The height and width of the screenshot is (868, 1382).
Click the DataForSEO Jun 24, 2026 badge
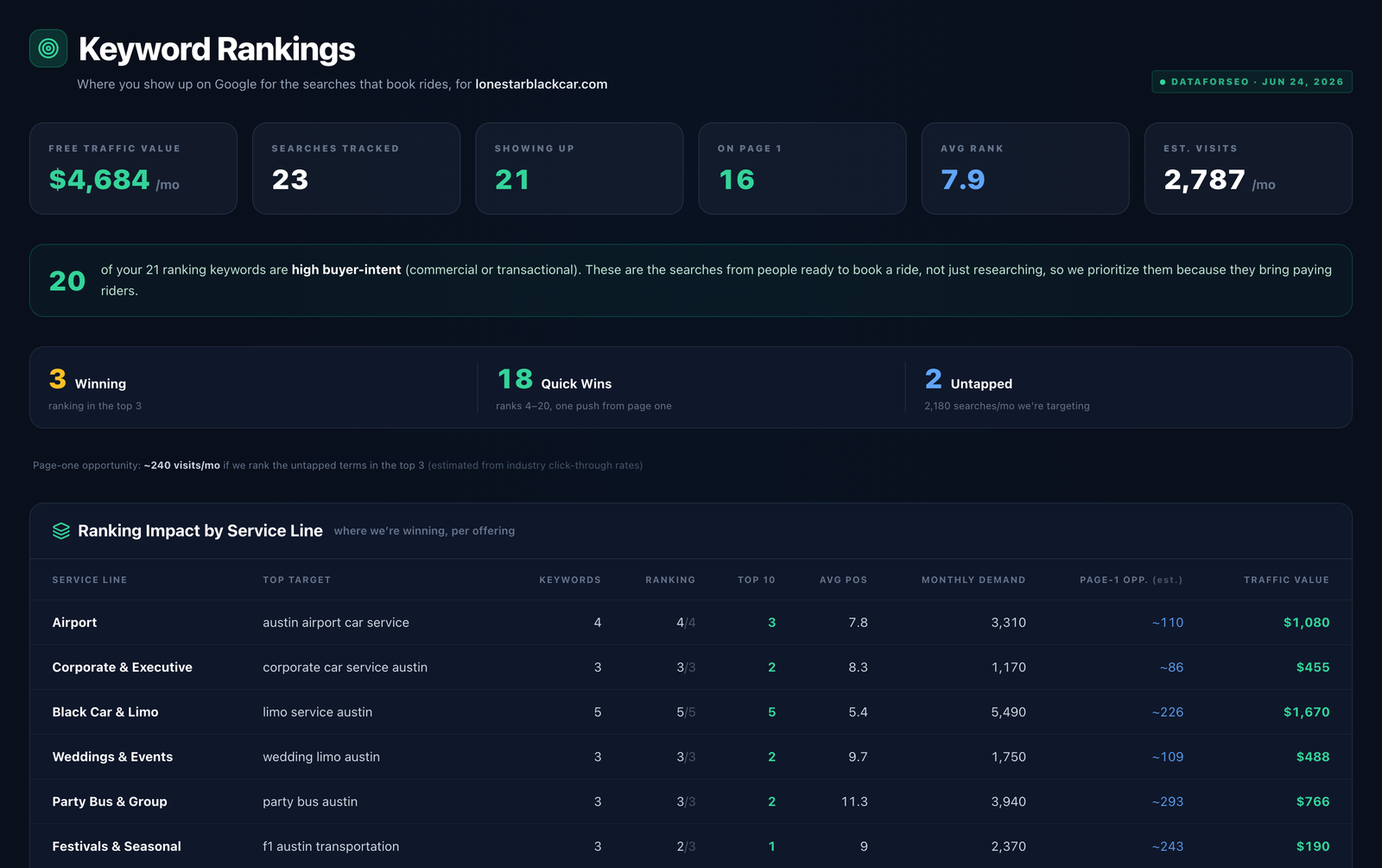(1252, 82)
